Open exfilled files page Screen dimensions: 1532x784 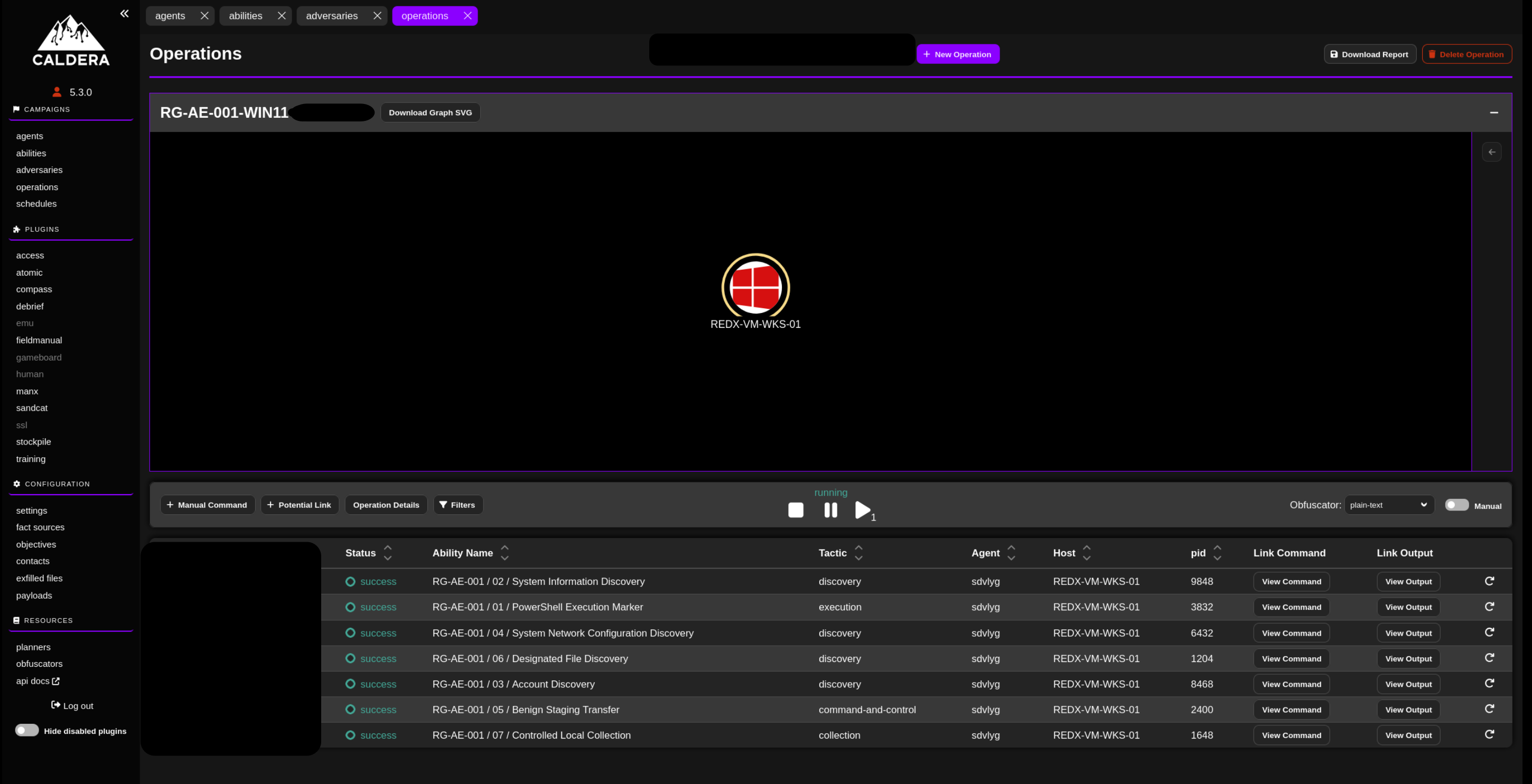39,578
